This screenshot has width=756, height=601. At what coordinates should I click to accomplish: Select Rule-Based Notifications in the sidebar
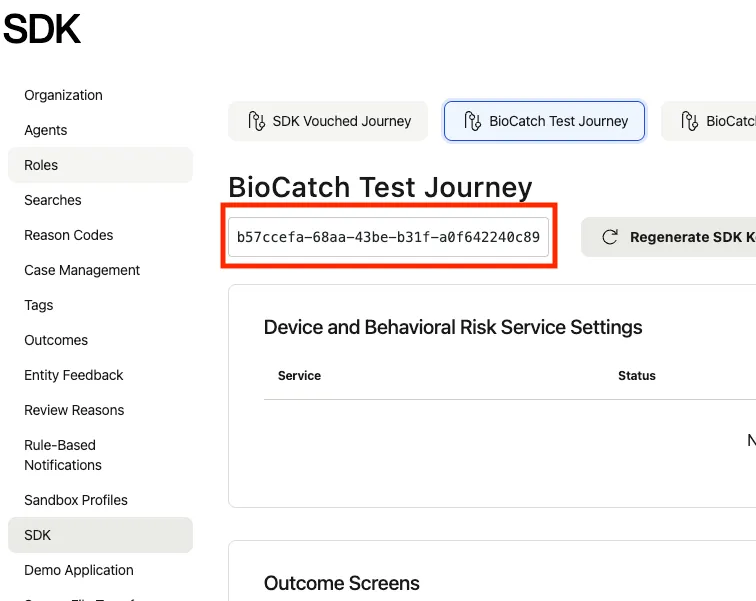click(62, 455)
